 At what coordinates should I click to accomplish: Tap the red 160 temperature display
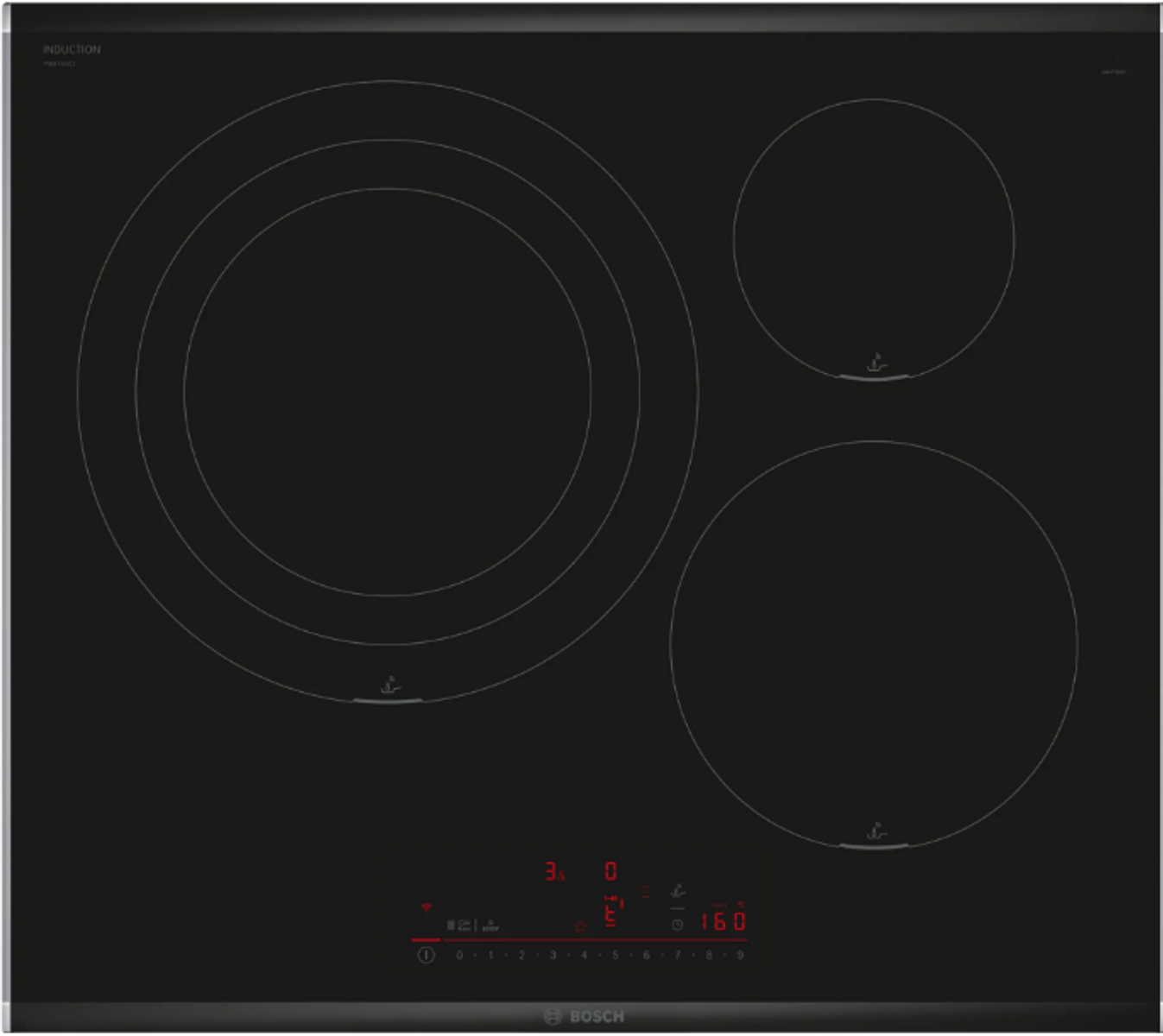pyautogui.click(x=723, y=921)
